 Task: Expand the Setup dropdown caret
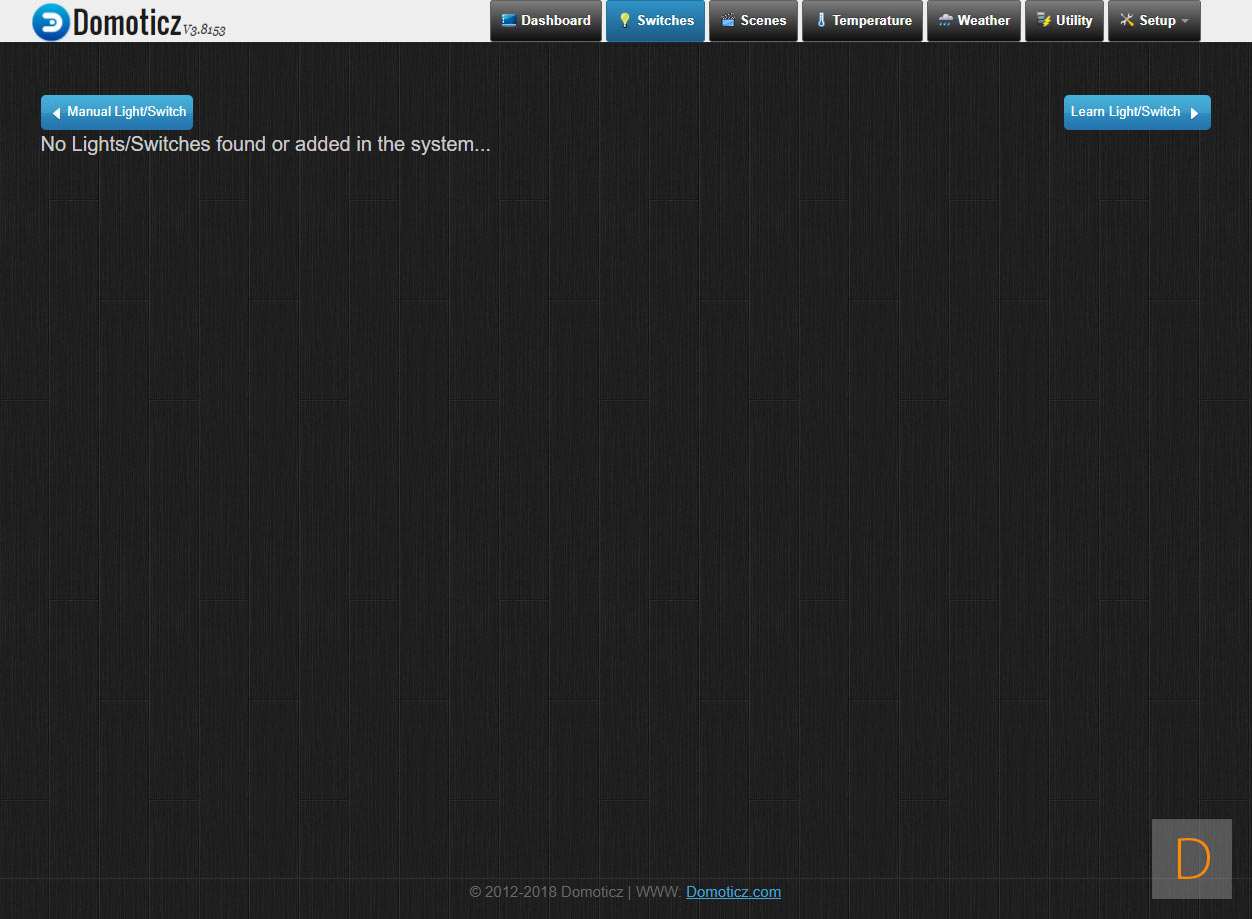click(x=1185, y=21)
